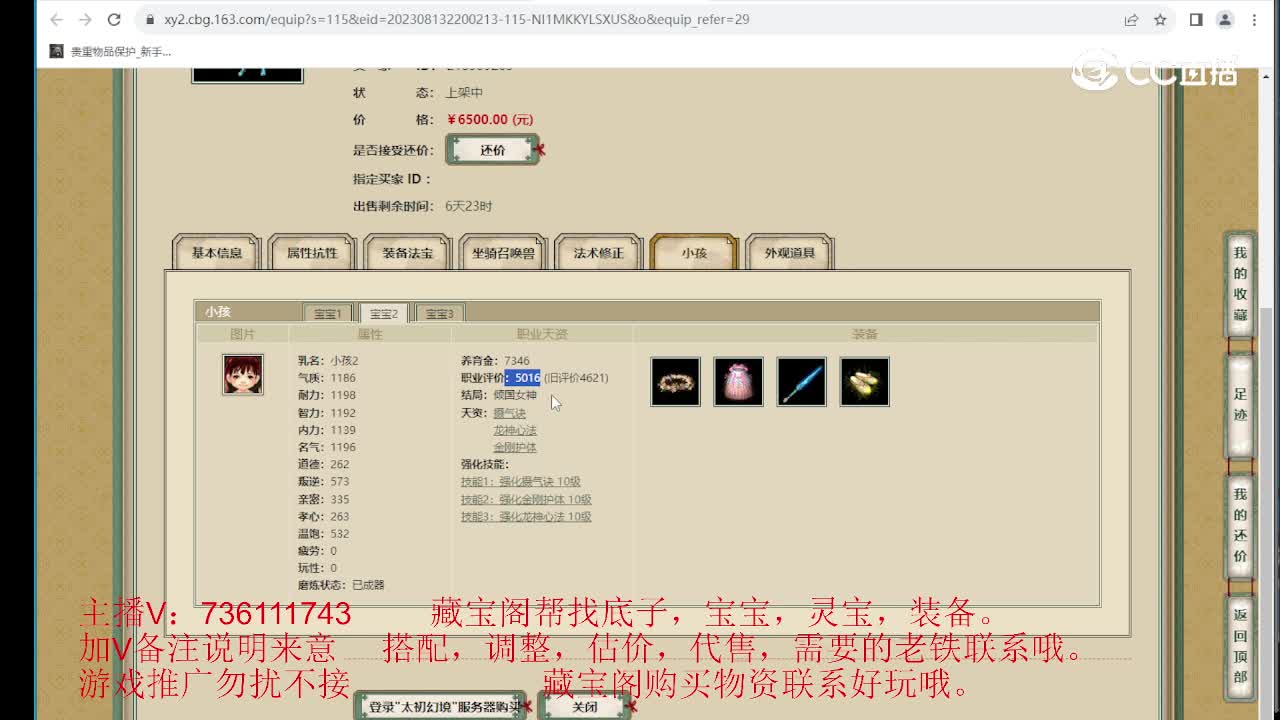Inspect the flower wreath equipment icon

pos(676,382)
